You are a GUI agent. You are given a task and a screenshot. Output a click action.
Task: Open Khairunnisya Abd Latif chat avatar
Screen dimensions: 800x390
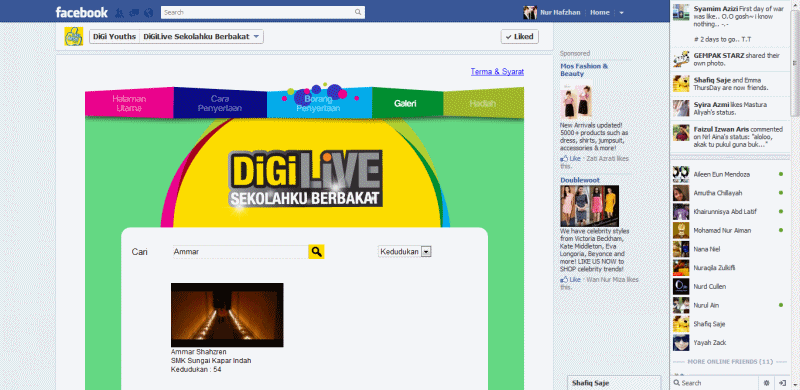(681, 211)
